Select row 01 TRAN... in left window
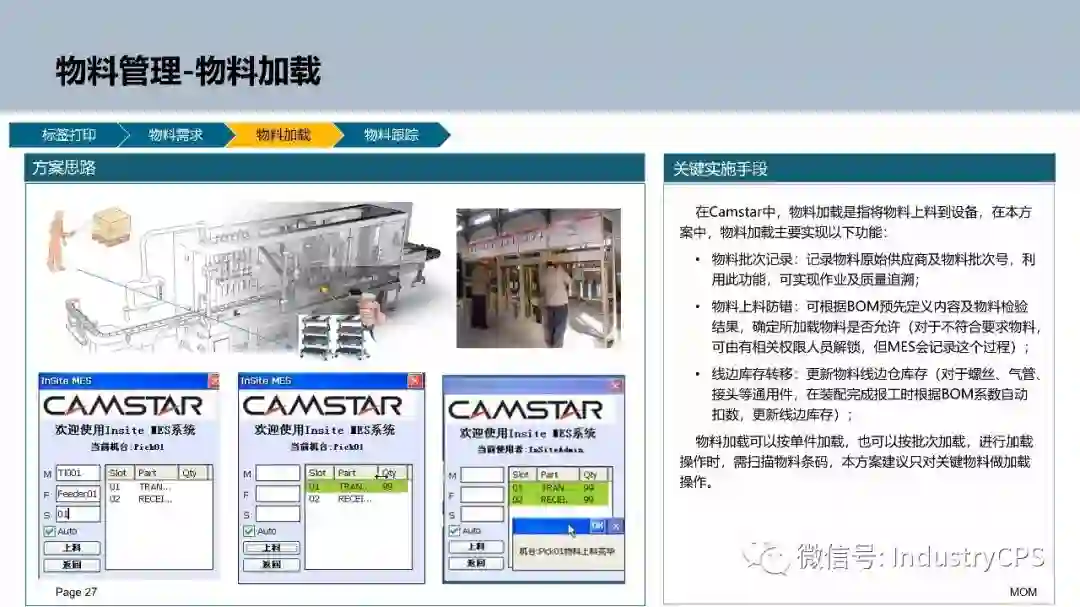The width and height of the screenshot is (1080, 607). (158, 487)
